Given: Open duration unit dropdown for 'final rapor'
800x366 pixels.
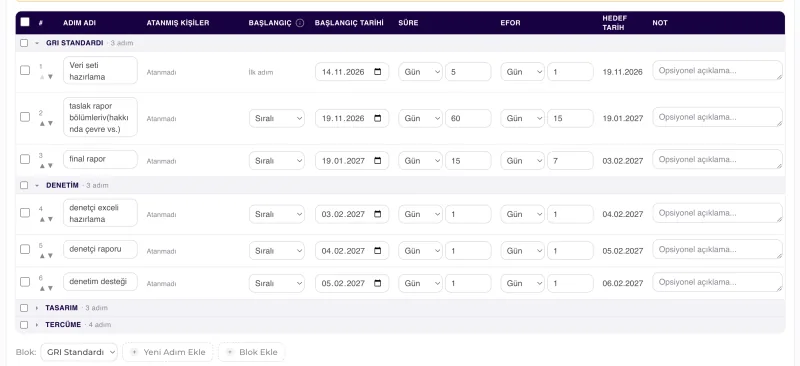Looking at the screenshot, I should 420,161.
